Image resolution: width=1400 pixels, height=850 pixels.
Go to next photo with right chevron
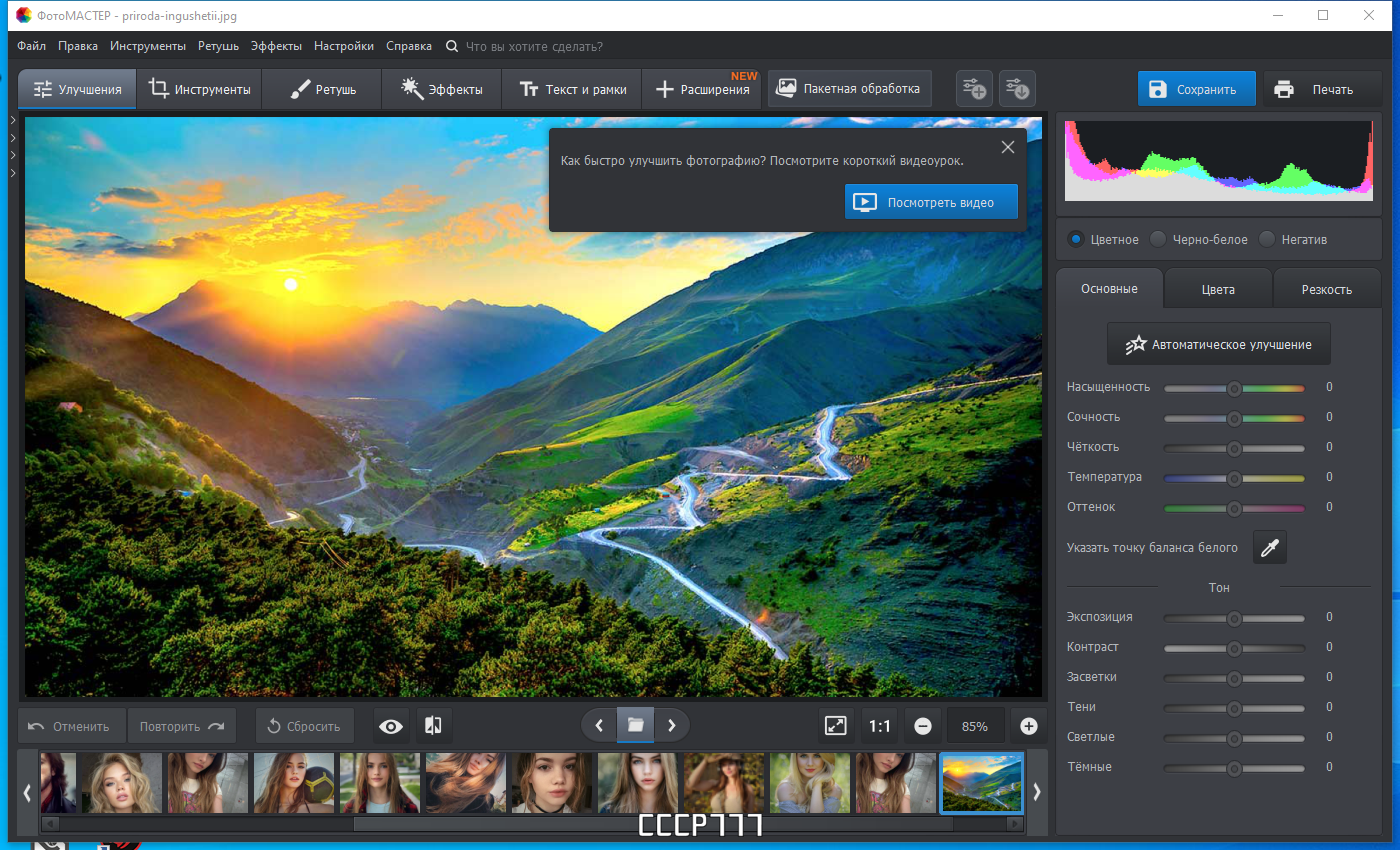pyautogui.click(x=672, y=725)
